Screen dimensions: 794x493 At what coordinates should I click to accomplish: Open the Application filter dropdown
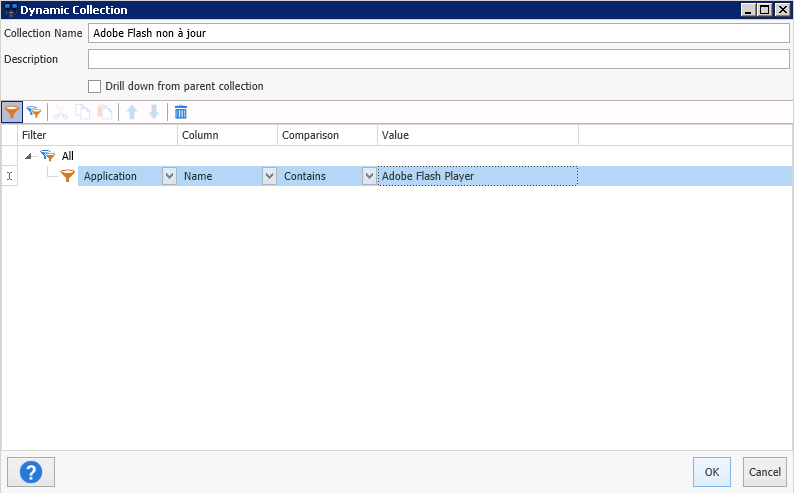click(169, 176)
